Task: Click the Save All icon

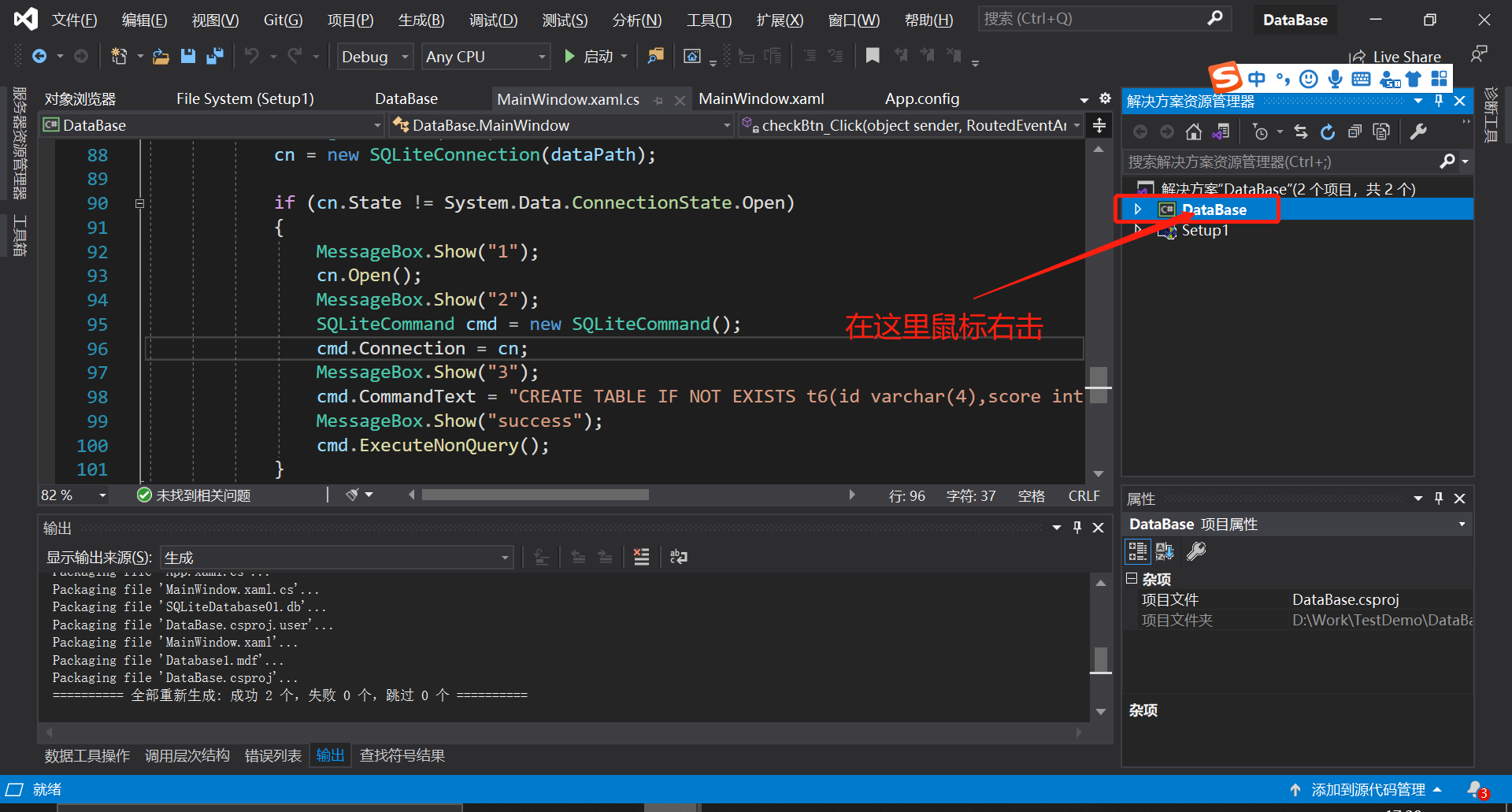Action: tap(214, 55)
